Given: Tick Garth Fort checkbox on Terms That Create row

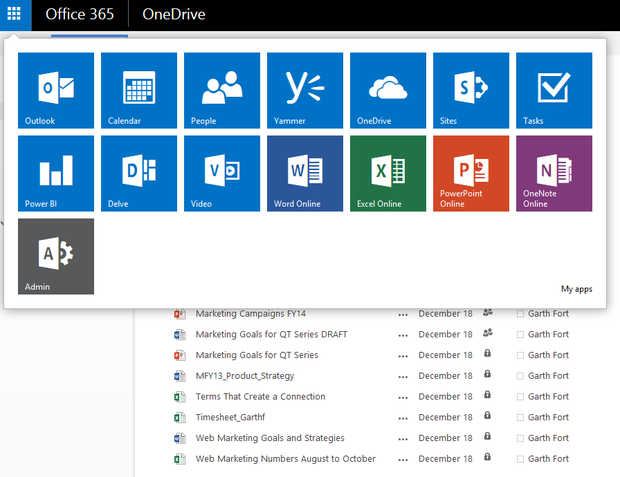Looking at the screenshot, I should coord(520,397).
